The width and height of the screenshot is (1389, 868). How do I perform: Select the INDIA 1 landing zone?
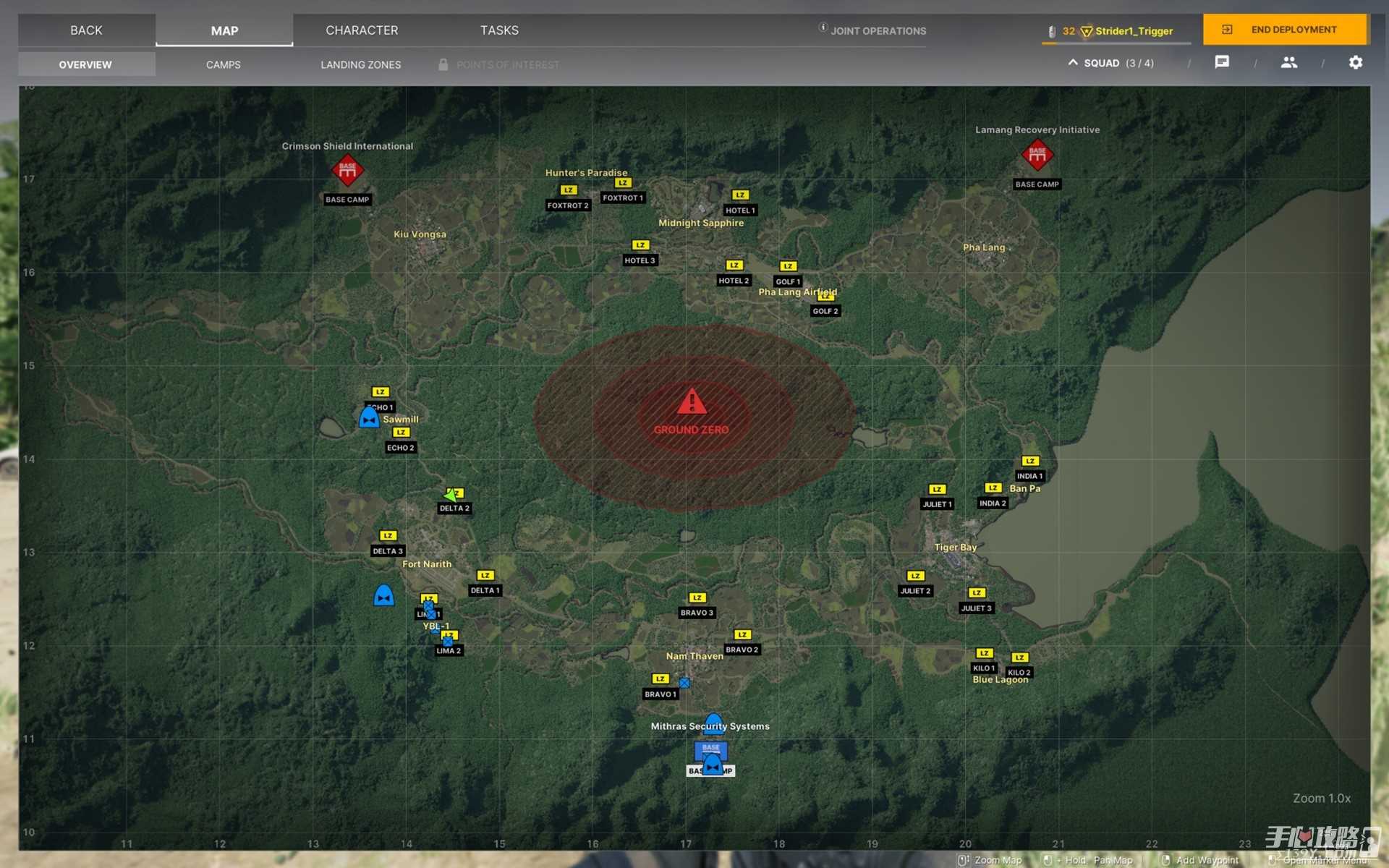pyautogui.click(x=1030, y=469)
